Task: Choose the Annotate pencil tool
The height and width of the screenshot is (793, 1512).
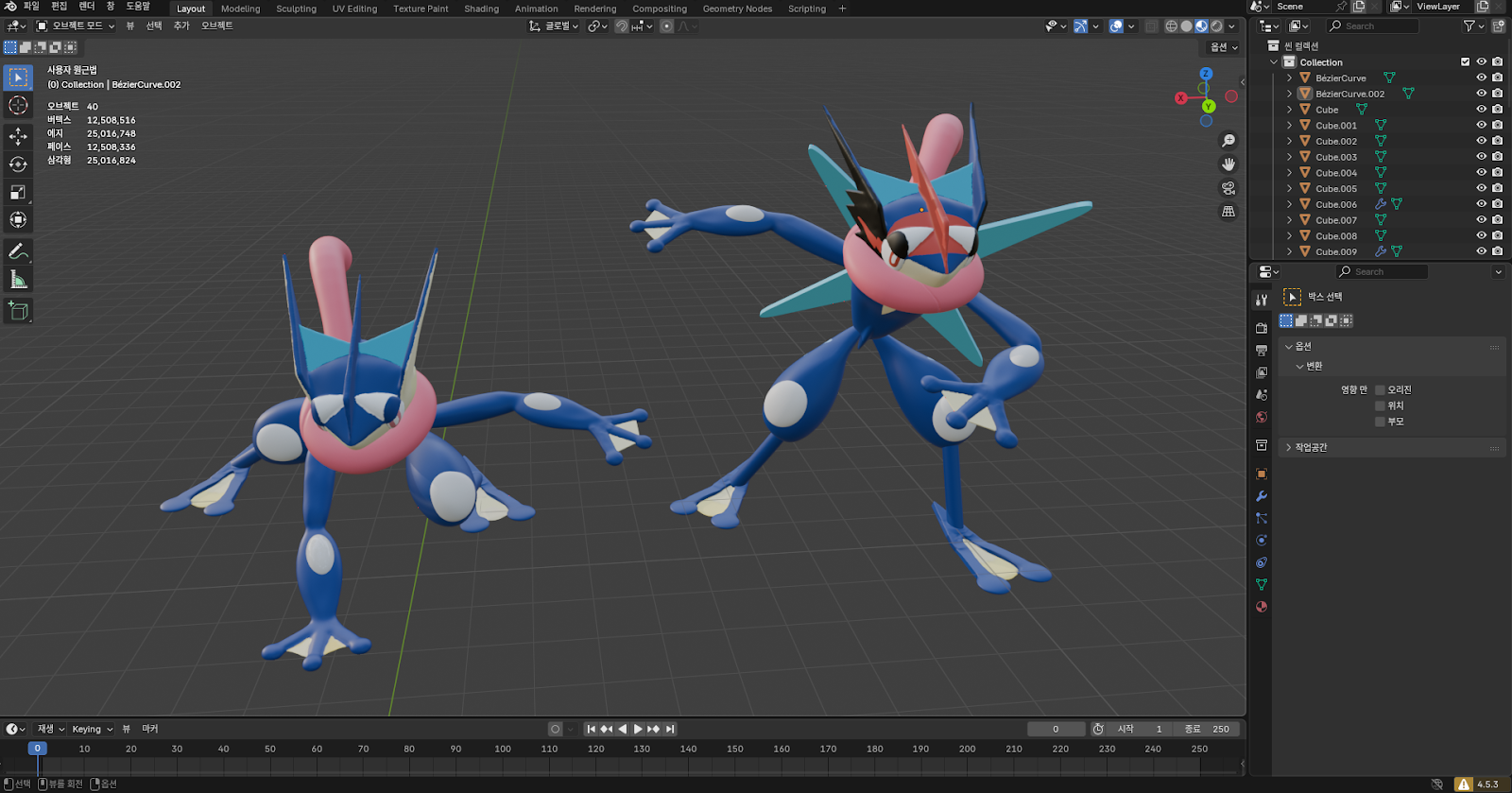Action: (18, 251)
